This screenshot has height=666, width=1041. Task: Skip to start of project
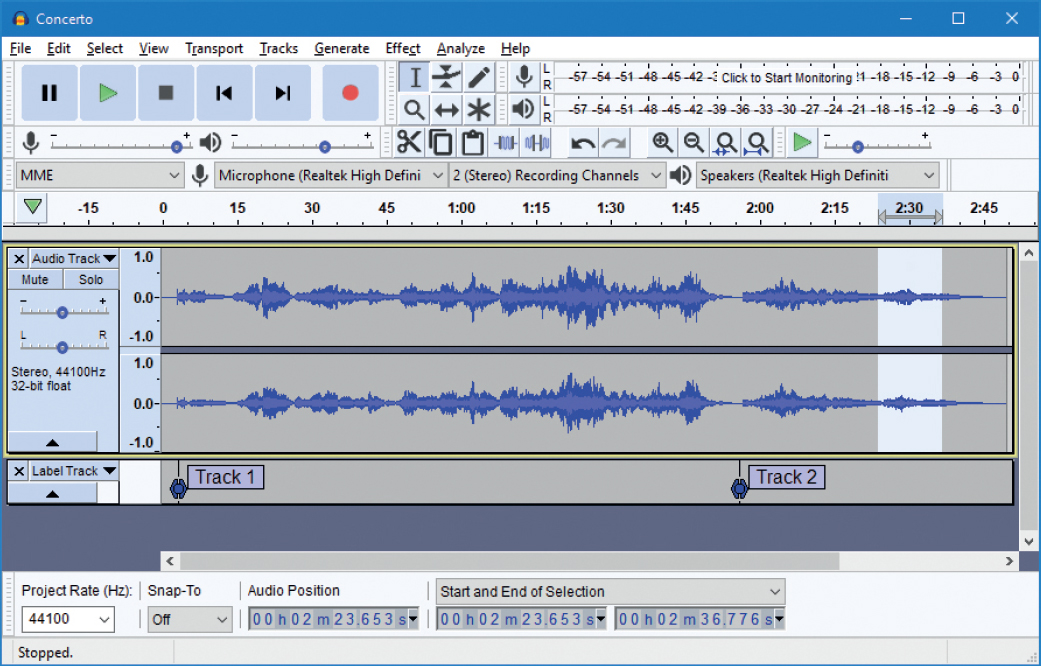tap(224, 93)
